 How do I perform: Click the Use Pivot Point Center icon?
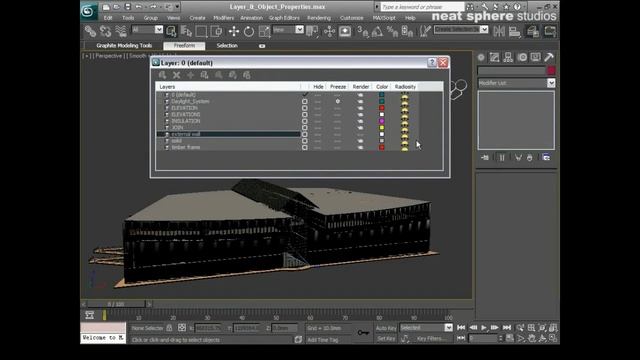(312, 31)
